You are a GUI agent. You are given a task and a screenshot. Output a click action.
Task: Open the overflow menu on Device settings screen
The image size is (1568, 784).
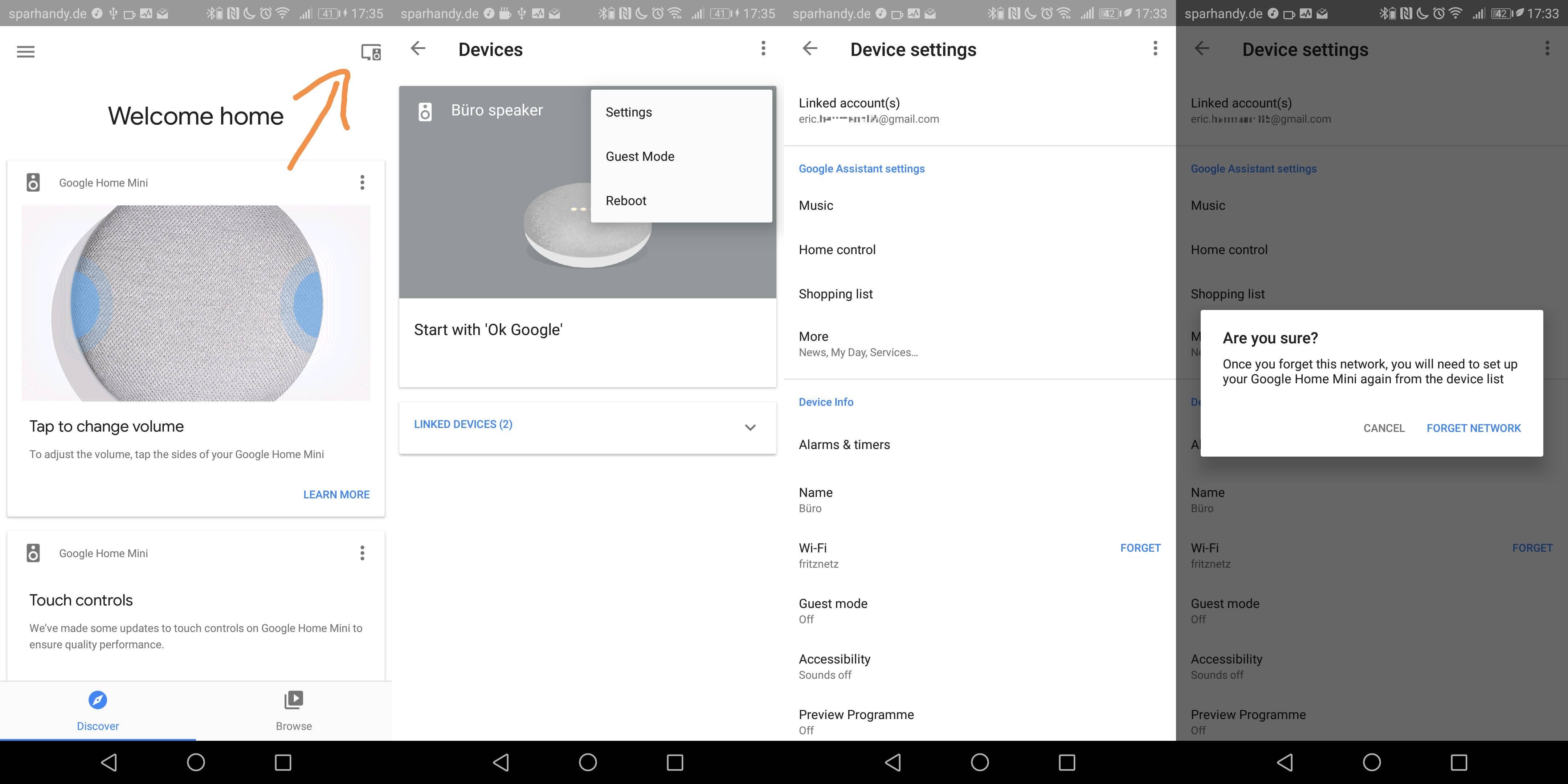[x=1155, y=49]
